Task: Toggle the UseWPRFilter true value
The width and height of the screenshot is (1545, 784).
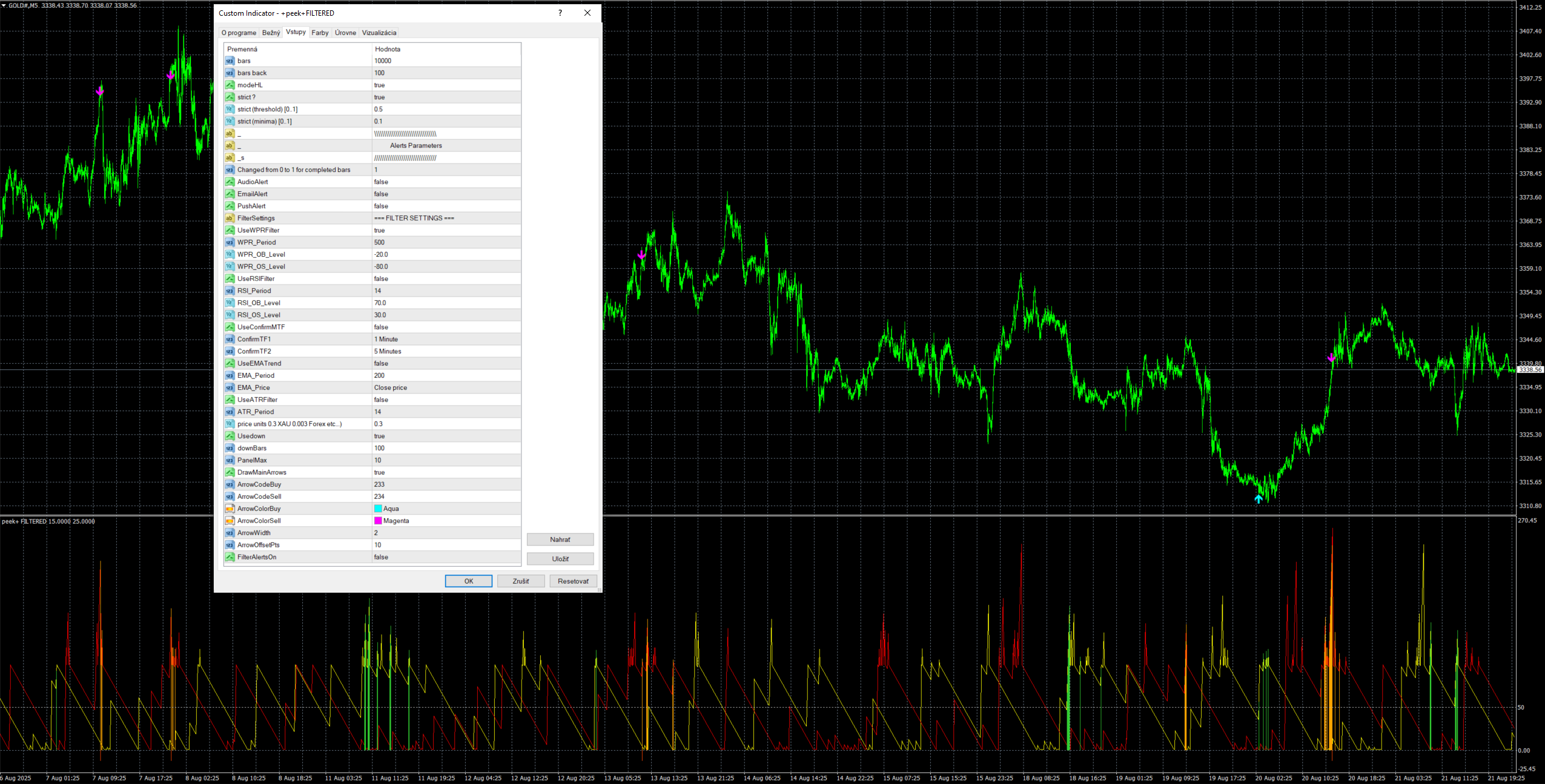Action: click(x=380, y=230)
